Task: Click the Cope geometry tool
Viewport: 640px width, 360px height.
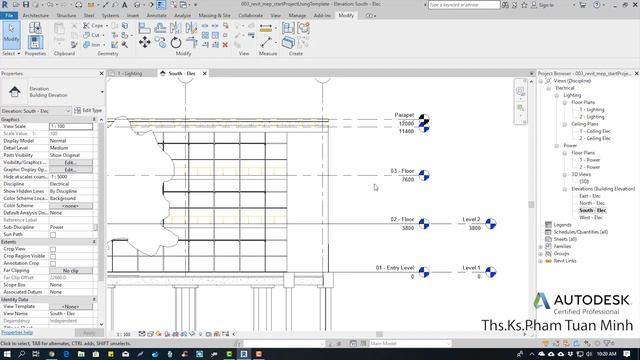Action: 93,25
